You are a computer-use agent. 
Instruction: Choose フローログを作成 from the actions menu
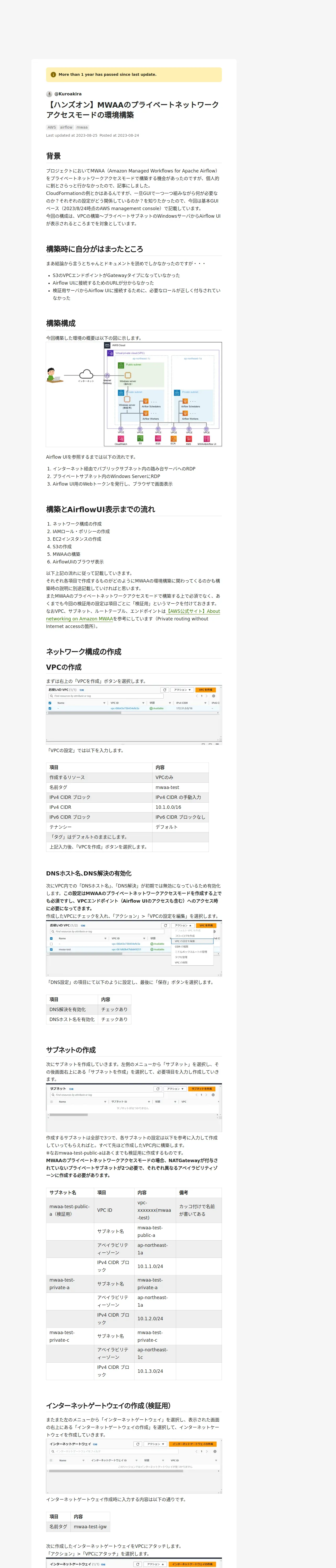point(185,936)
